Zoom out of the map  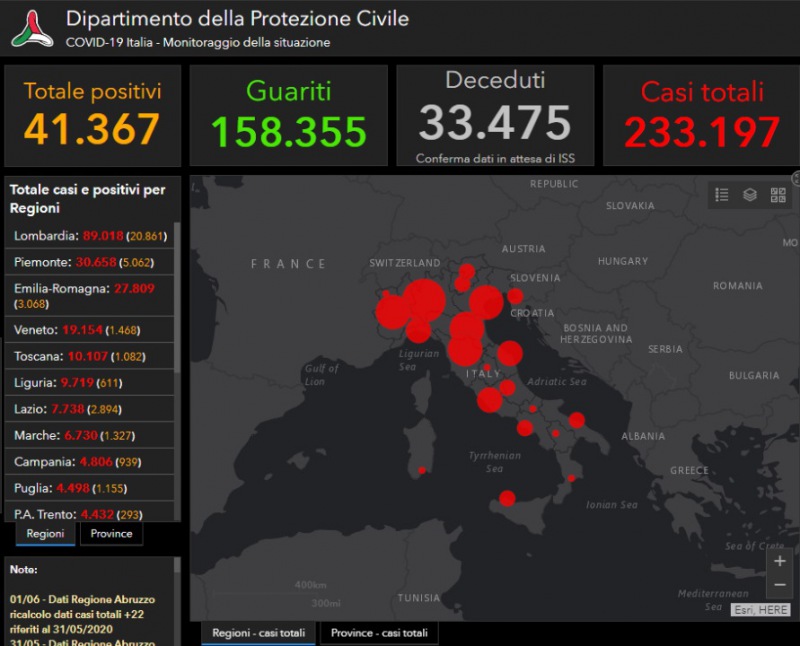tap(780, 585)
